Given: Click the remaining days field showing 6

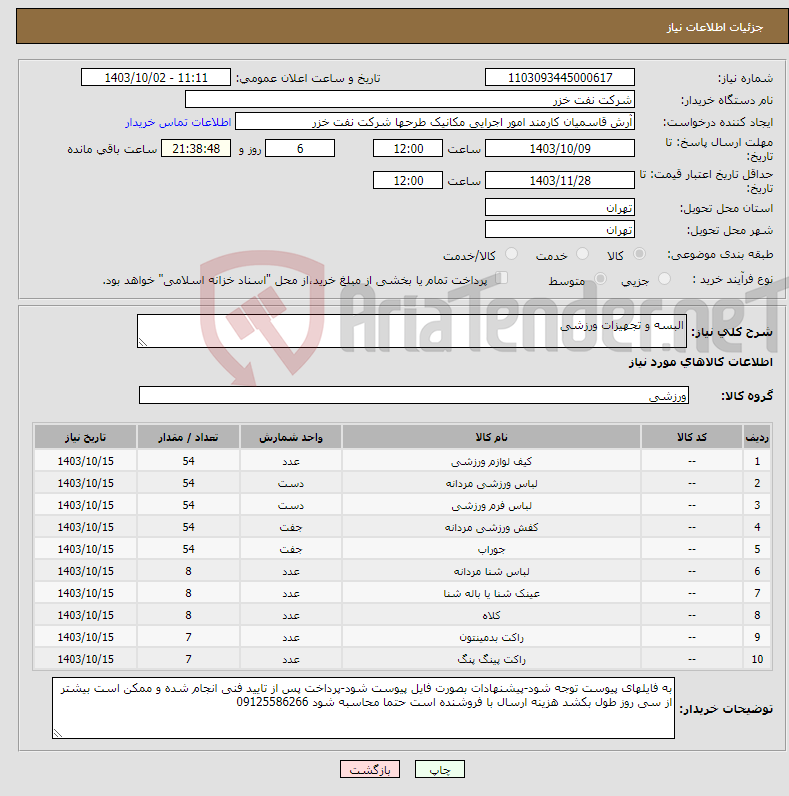Looking at the screenshot, I should click(x=300, y=149).
